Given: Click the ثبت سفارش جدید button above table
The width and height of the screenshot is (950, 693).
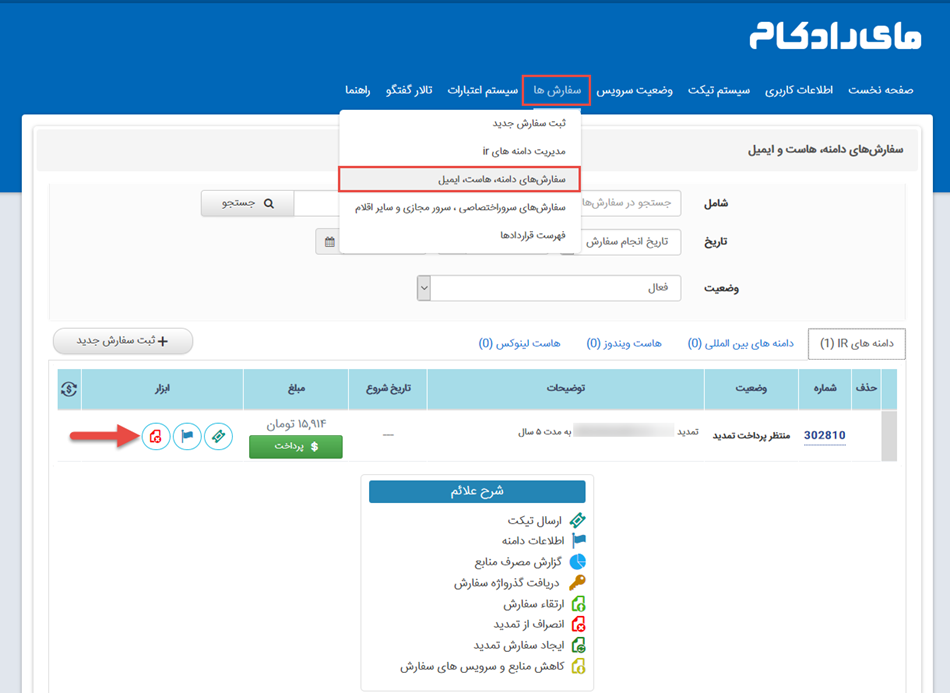Looking at the screenshot, I should (x=122, y=341).
